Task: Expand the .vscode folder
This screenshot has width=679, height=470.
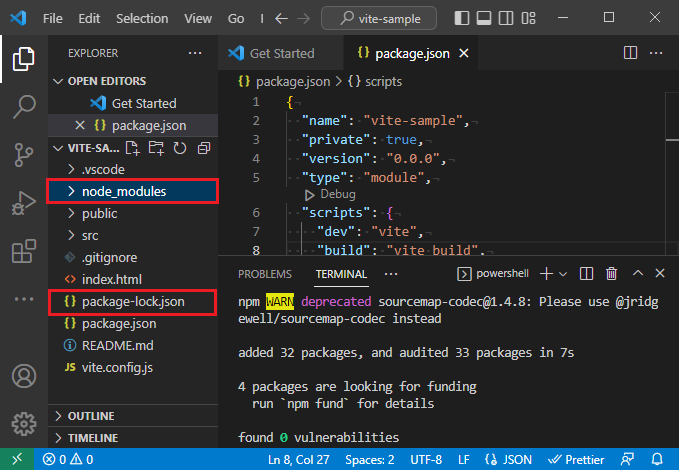Action: coord(71,169)
